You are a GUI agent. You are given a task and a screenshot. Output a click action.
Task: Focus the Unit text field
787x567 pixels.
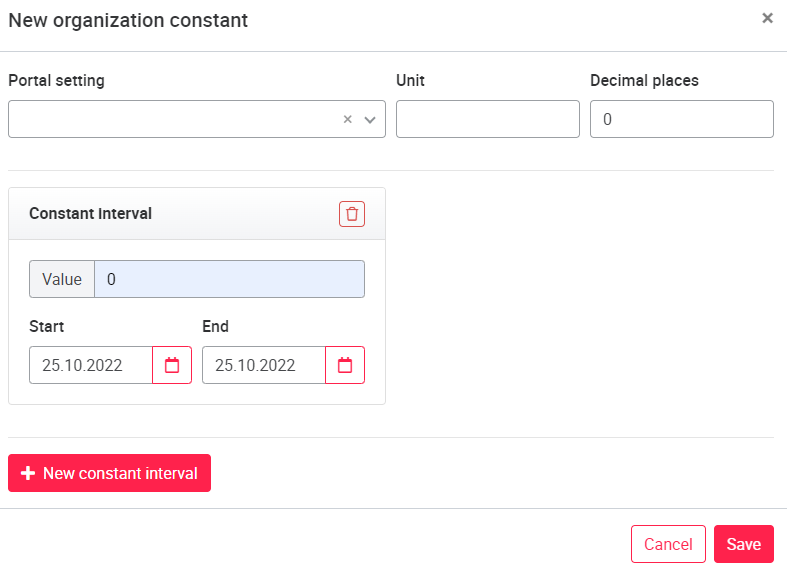click(x=487, y=119)
